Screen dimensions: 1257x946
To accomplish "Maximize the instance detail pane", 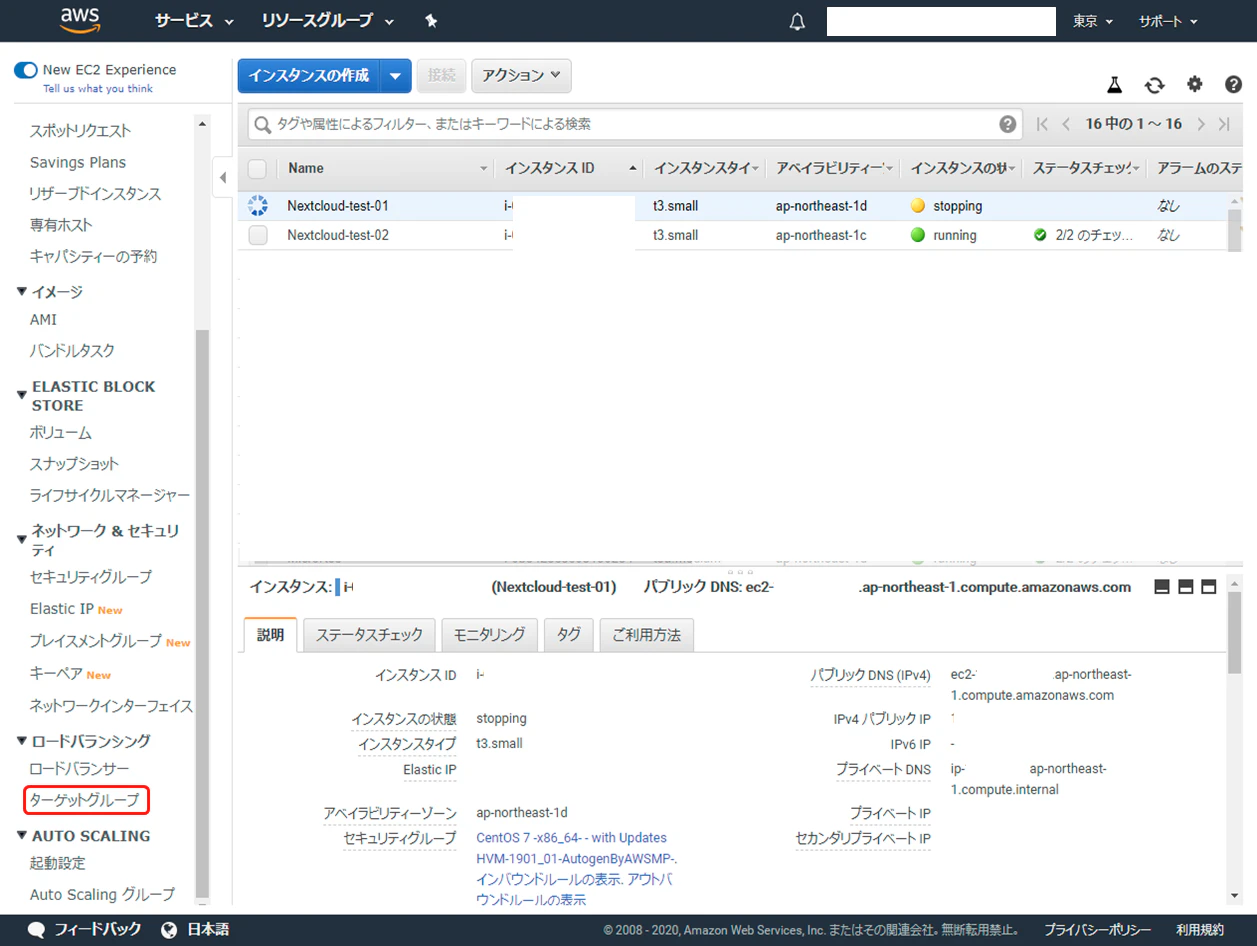I will pos(1208,587).
